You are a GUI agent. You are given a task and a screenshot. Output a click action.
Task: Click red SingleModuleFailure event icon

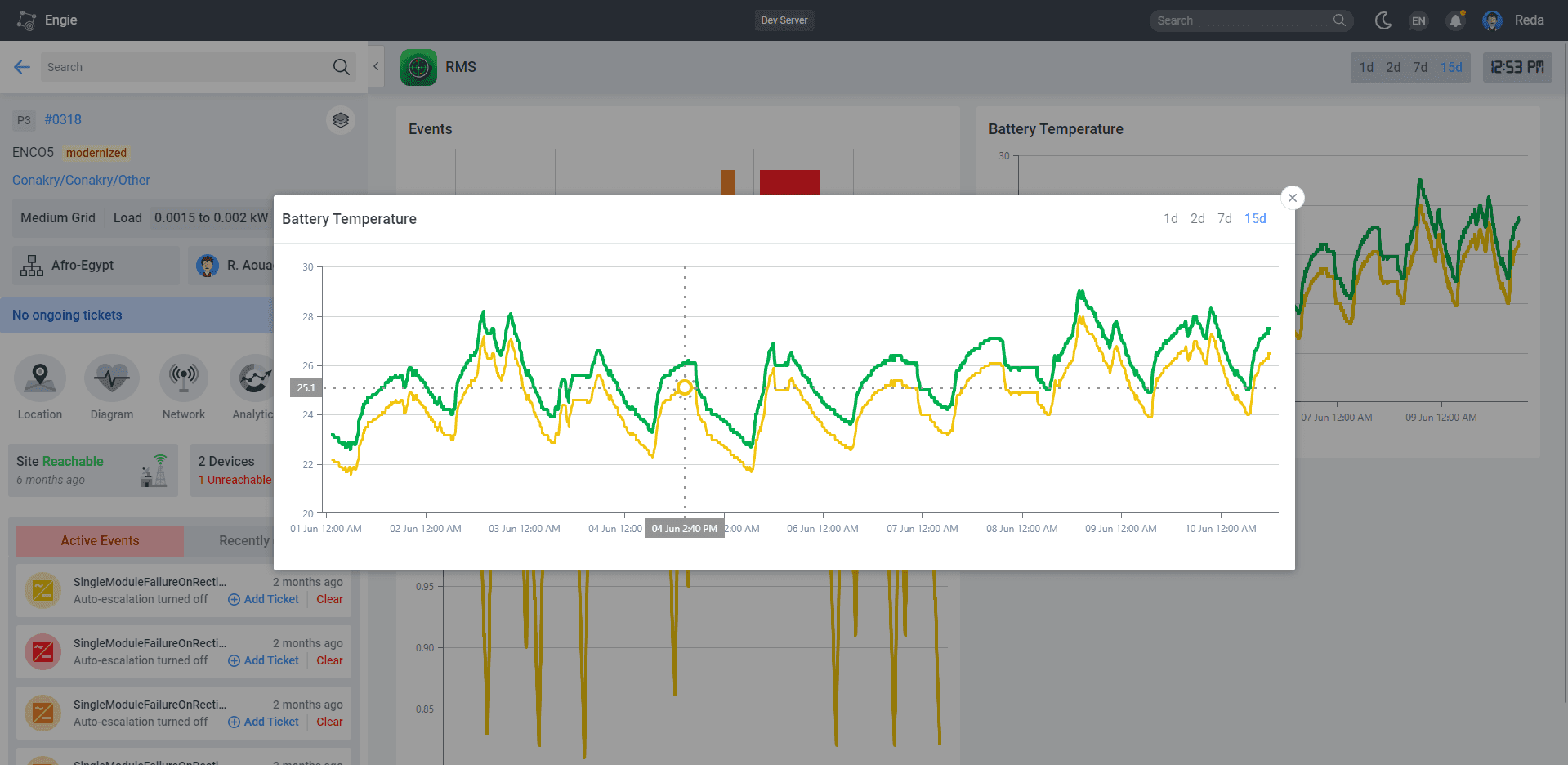[x=43, y=651]
